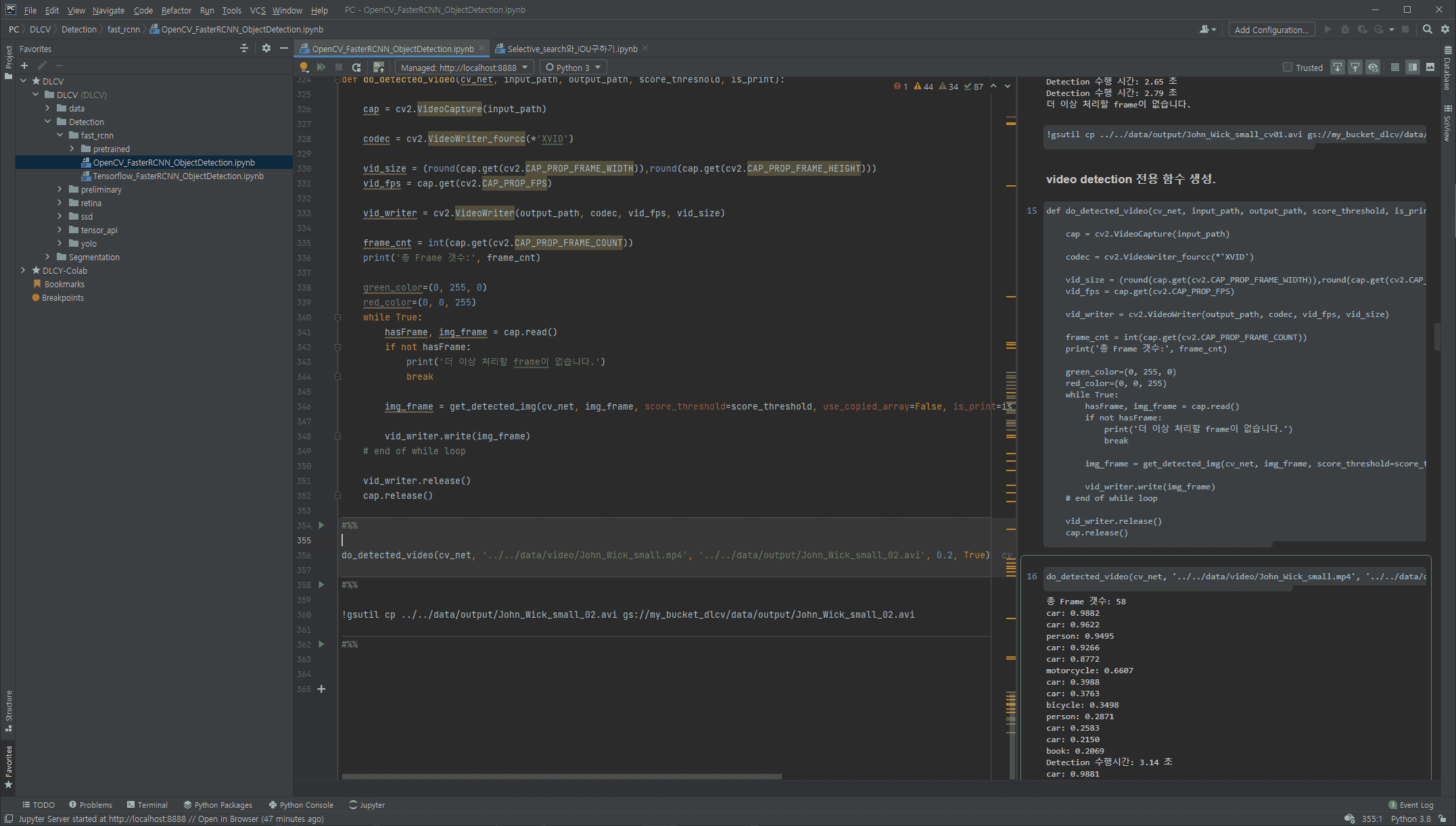
Task: Run cell at line 354
Action: [321, 525]
